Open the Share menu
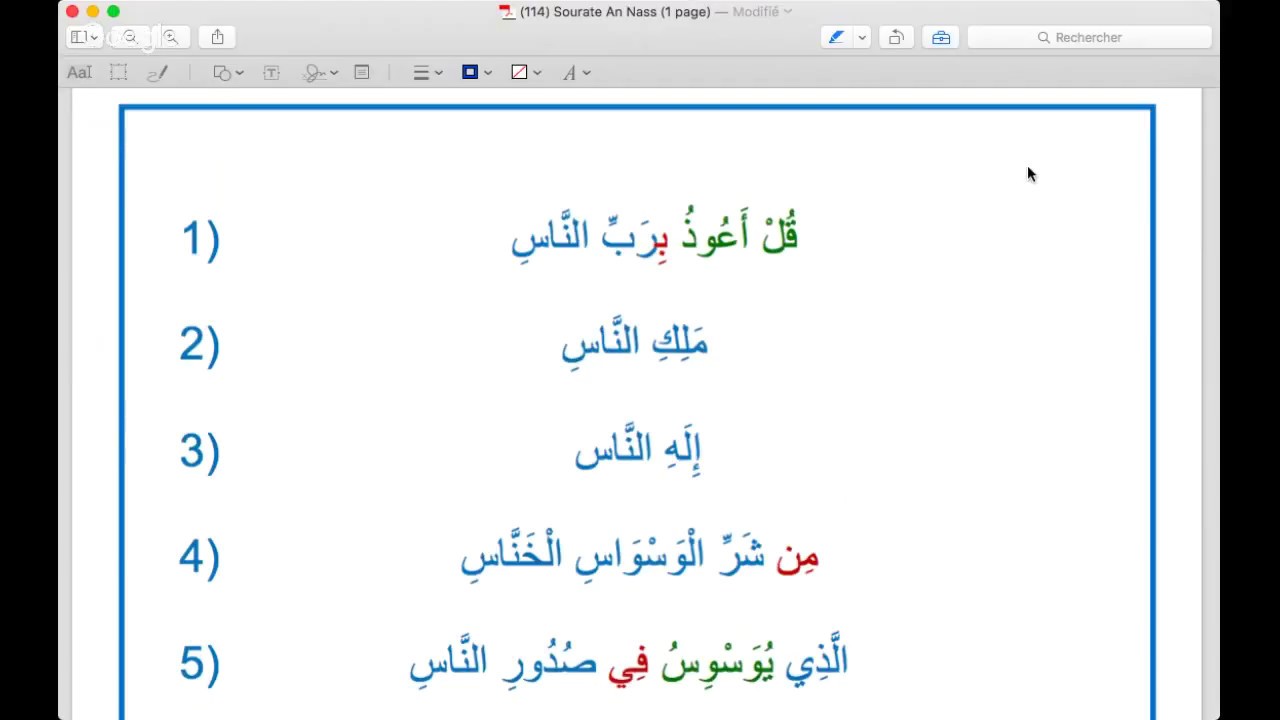 coord(217,37)
